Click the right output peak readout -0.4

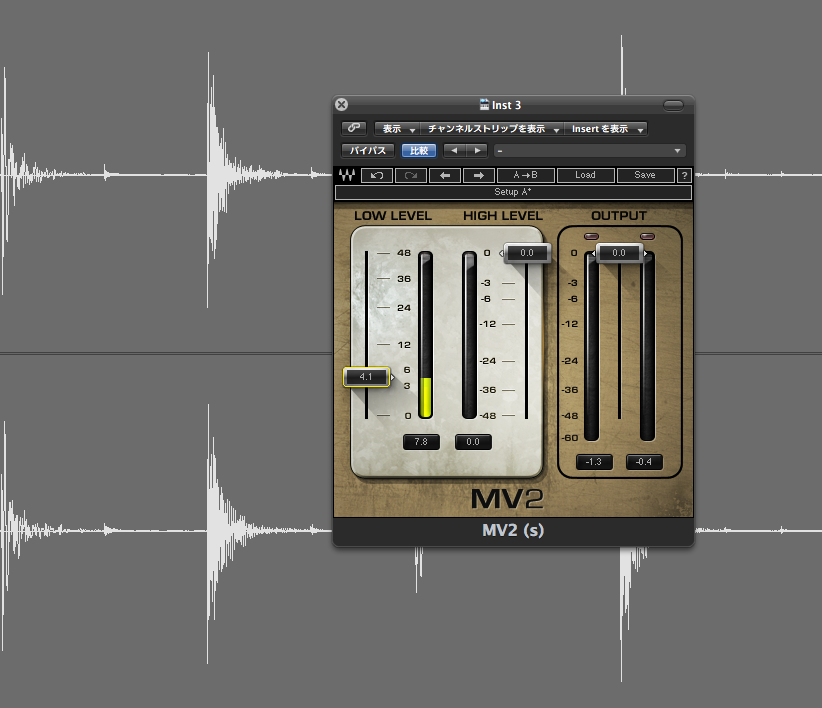pyautogui.click(x=644, y=462)
